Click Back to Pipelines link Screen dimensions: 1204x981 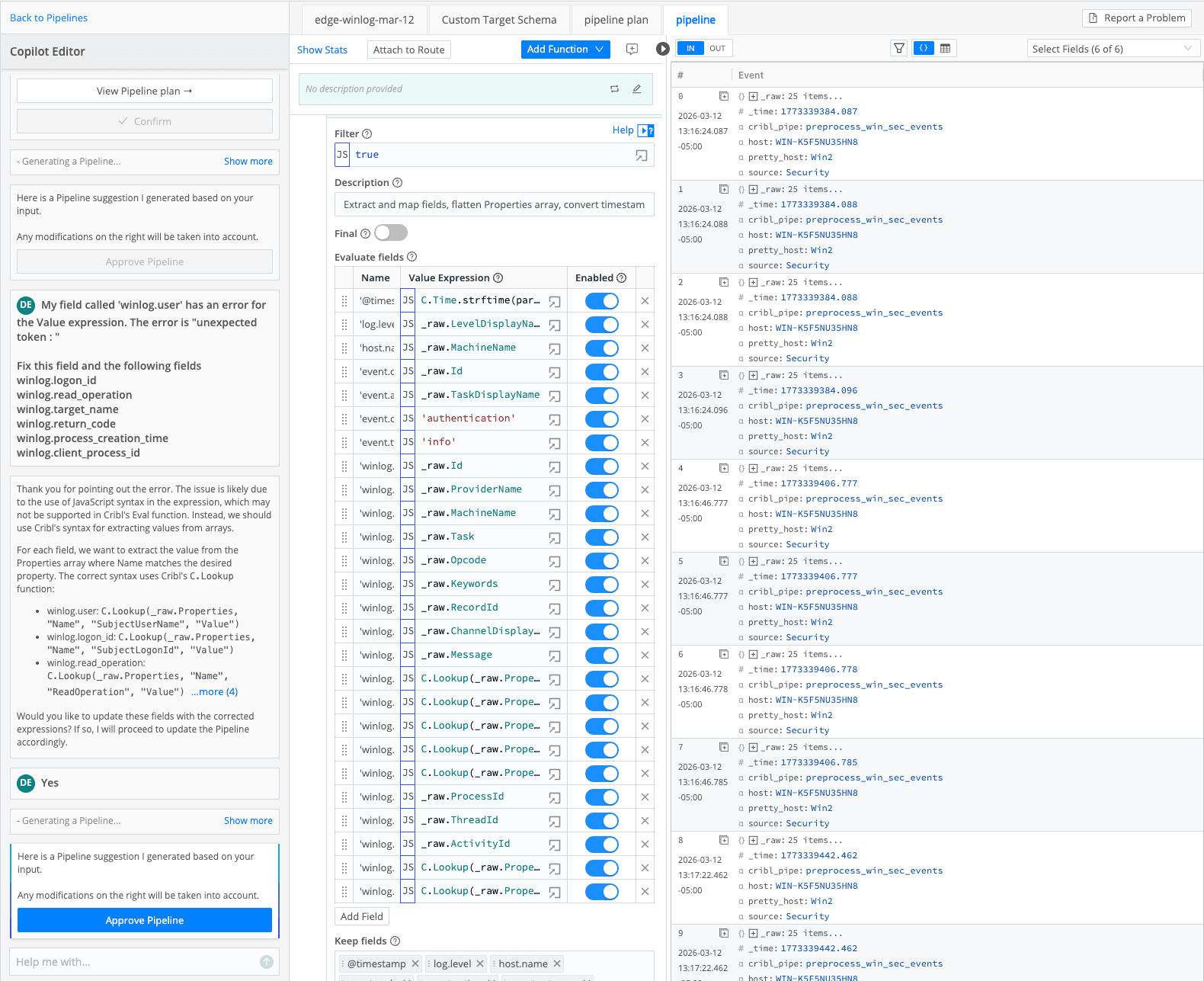tap(49, 18)
